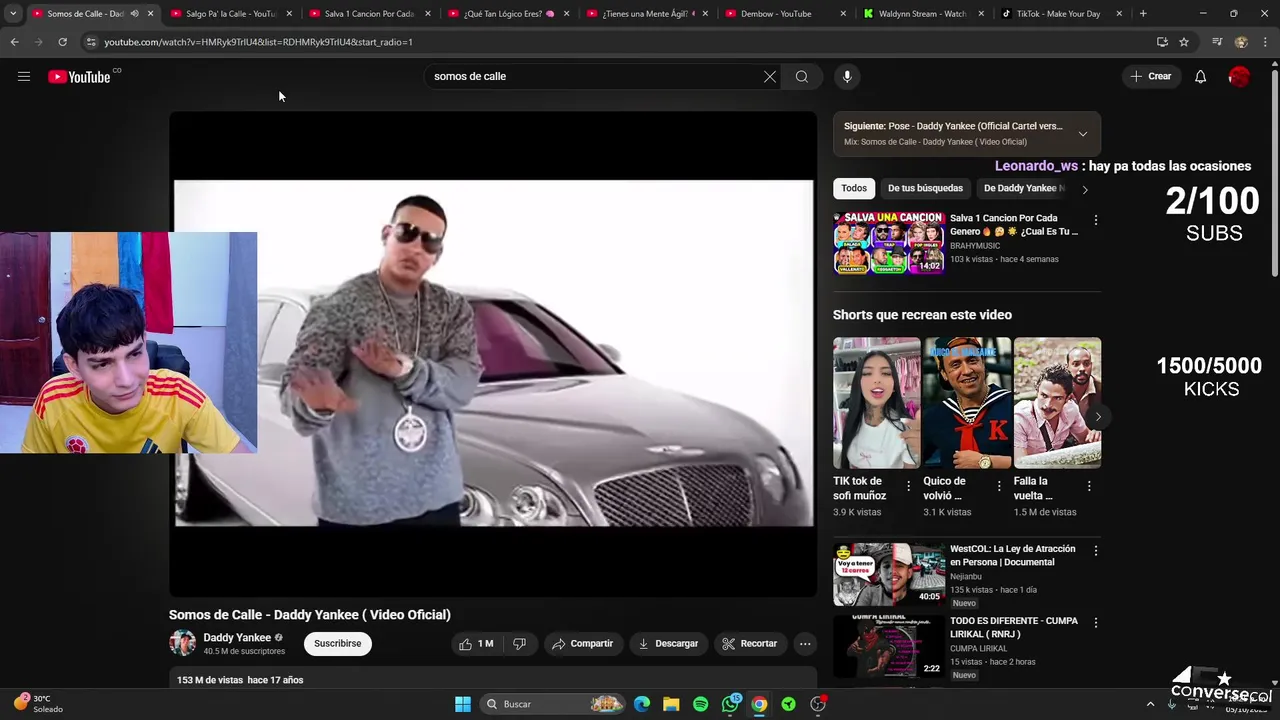Mute the tab audio speaker icon
Viewport: 1280px width, 720px height.
(x=134, y=14)
